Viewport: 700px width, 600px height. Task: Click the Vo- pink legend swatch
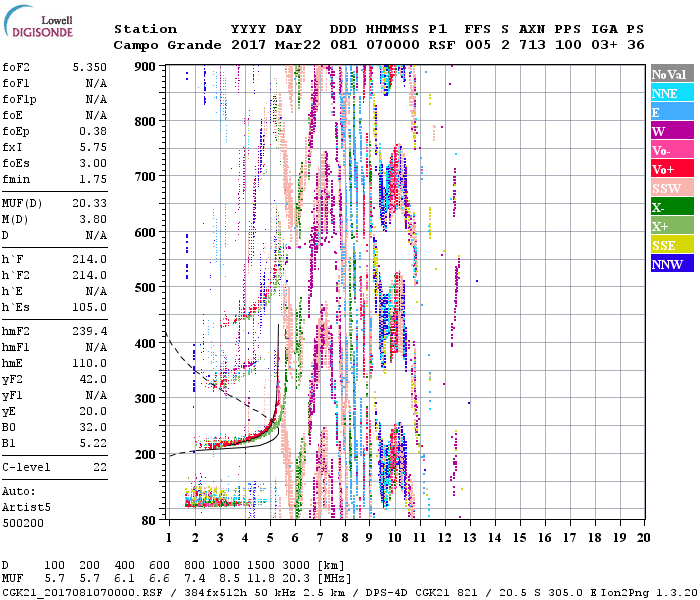[670, 150]
